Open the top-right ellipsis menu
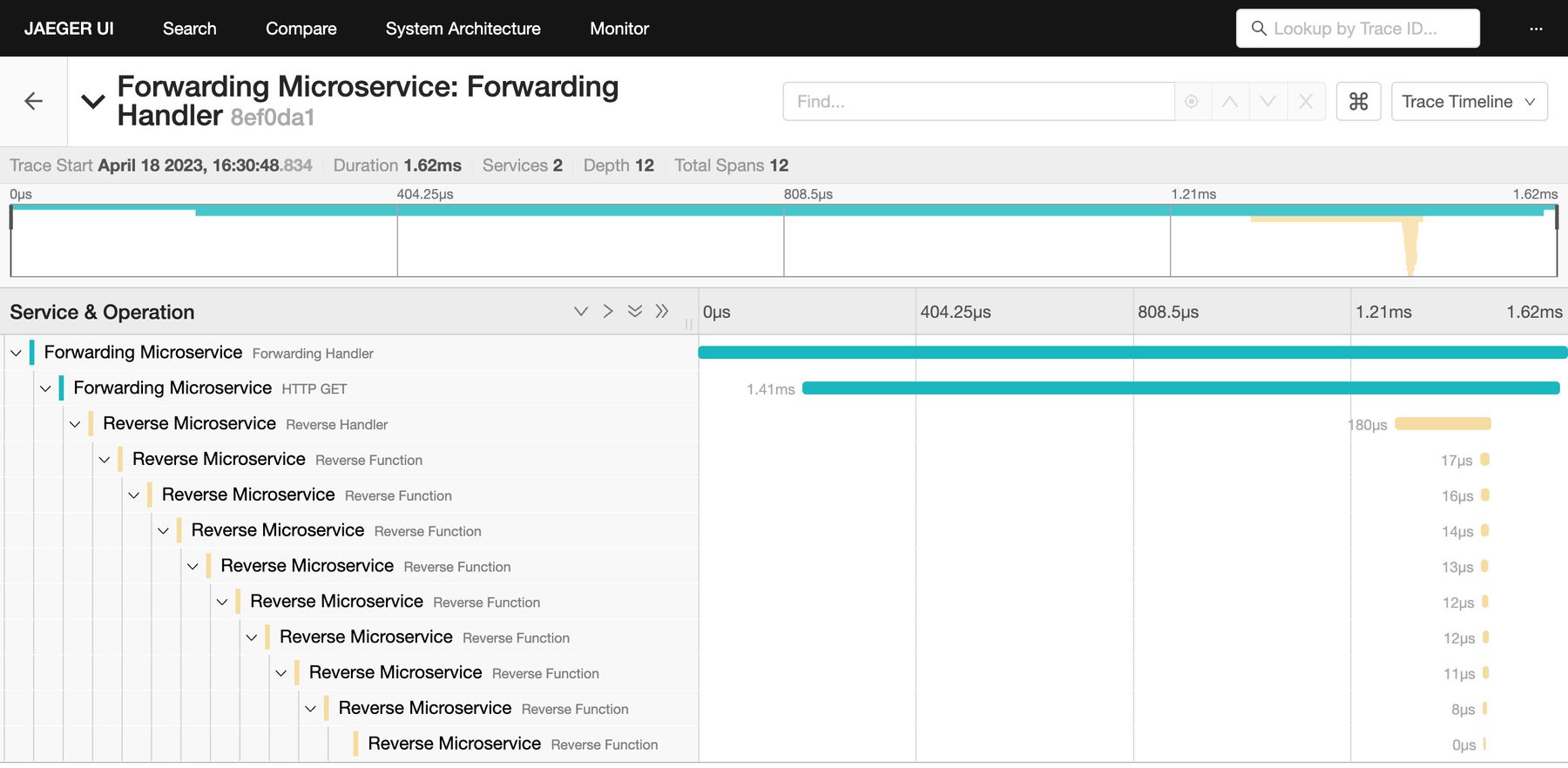The height and width of the screenshot is (768, 1568). coord(1536,28)
